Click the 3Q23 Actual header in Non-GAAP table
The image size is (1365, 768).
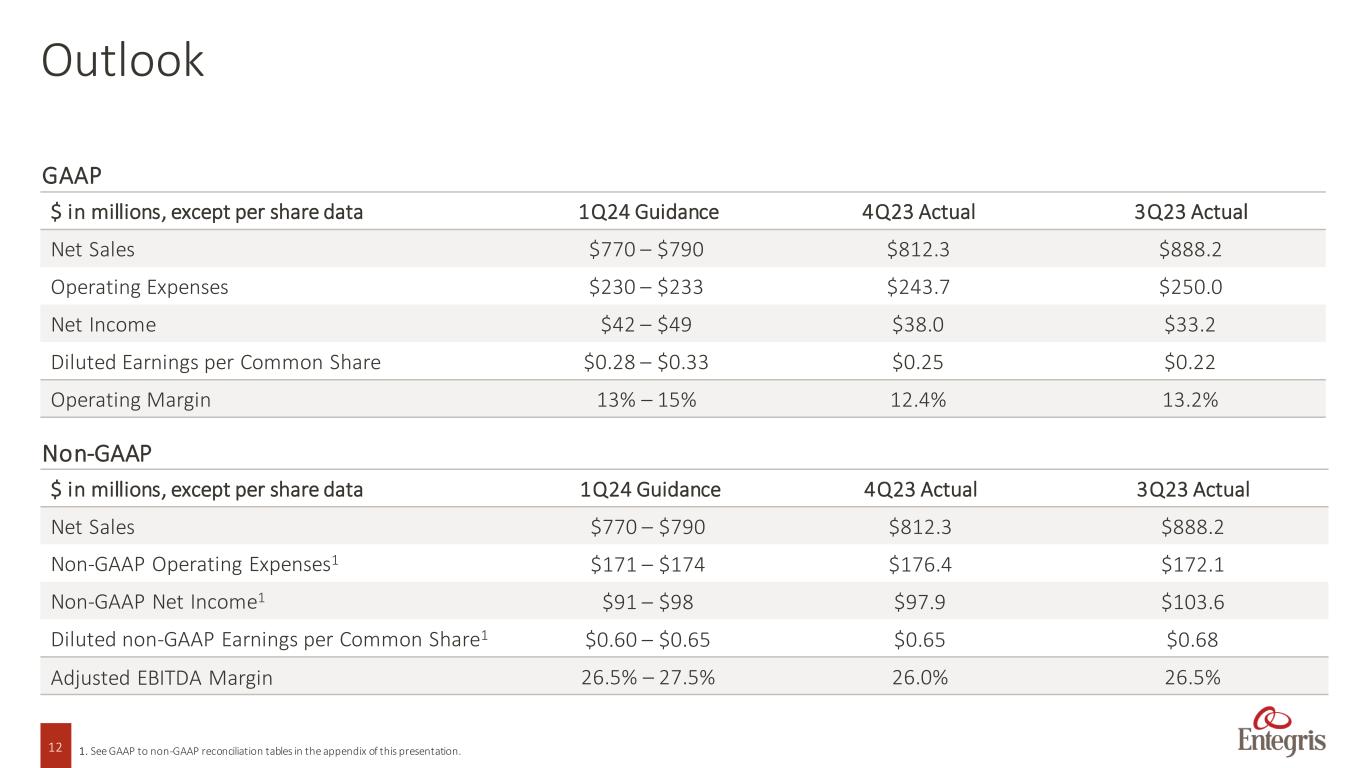click(1191, 490)
